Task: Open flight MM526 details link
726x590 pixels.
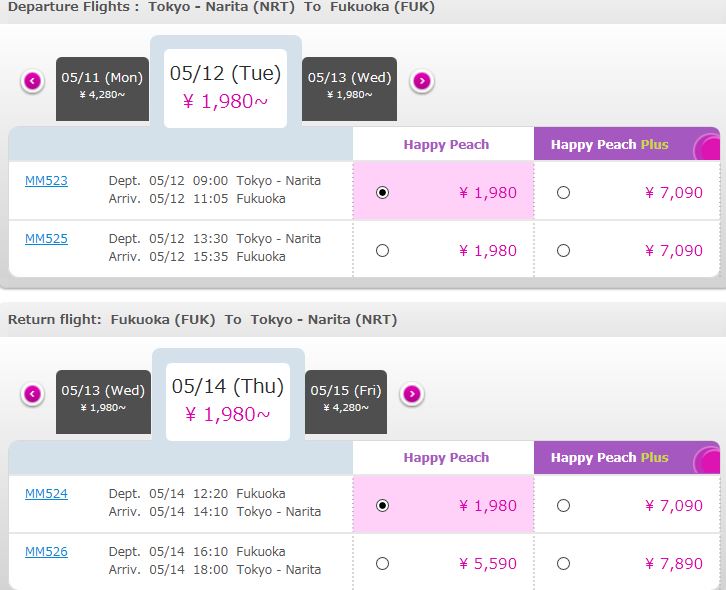Action: tap(46, 552)
